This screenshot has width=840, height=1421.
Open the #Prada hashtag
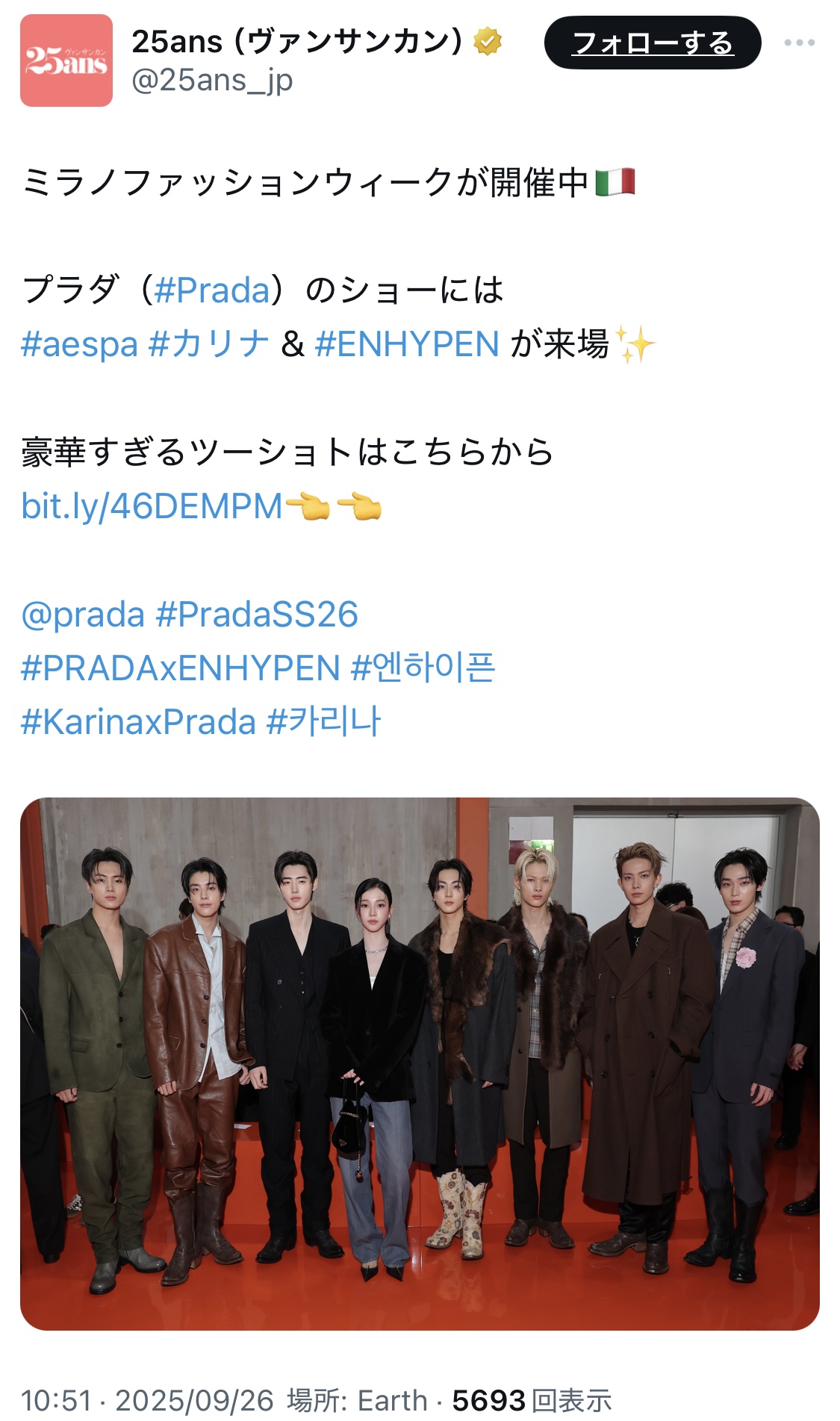point(211,290)
